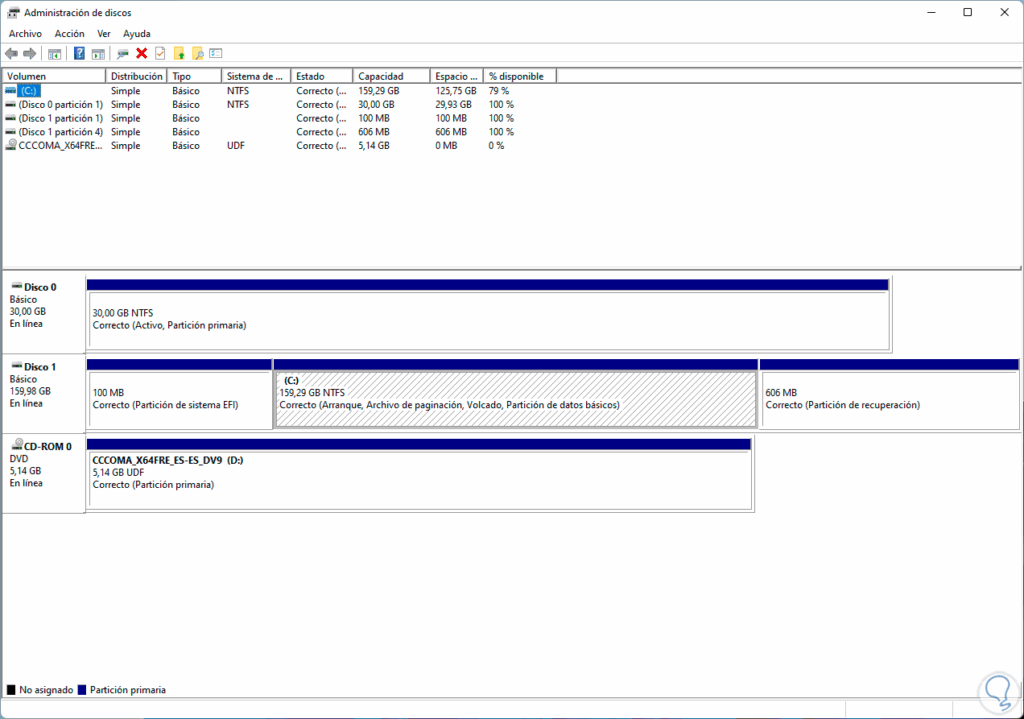This screenshot has height=719, width=1024.
Task: Show the Action pane using its toolbar icon
Action: [x=96, y=53]
